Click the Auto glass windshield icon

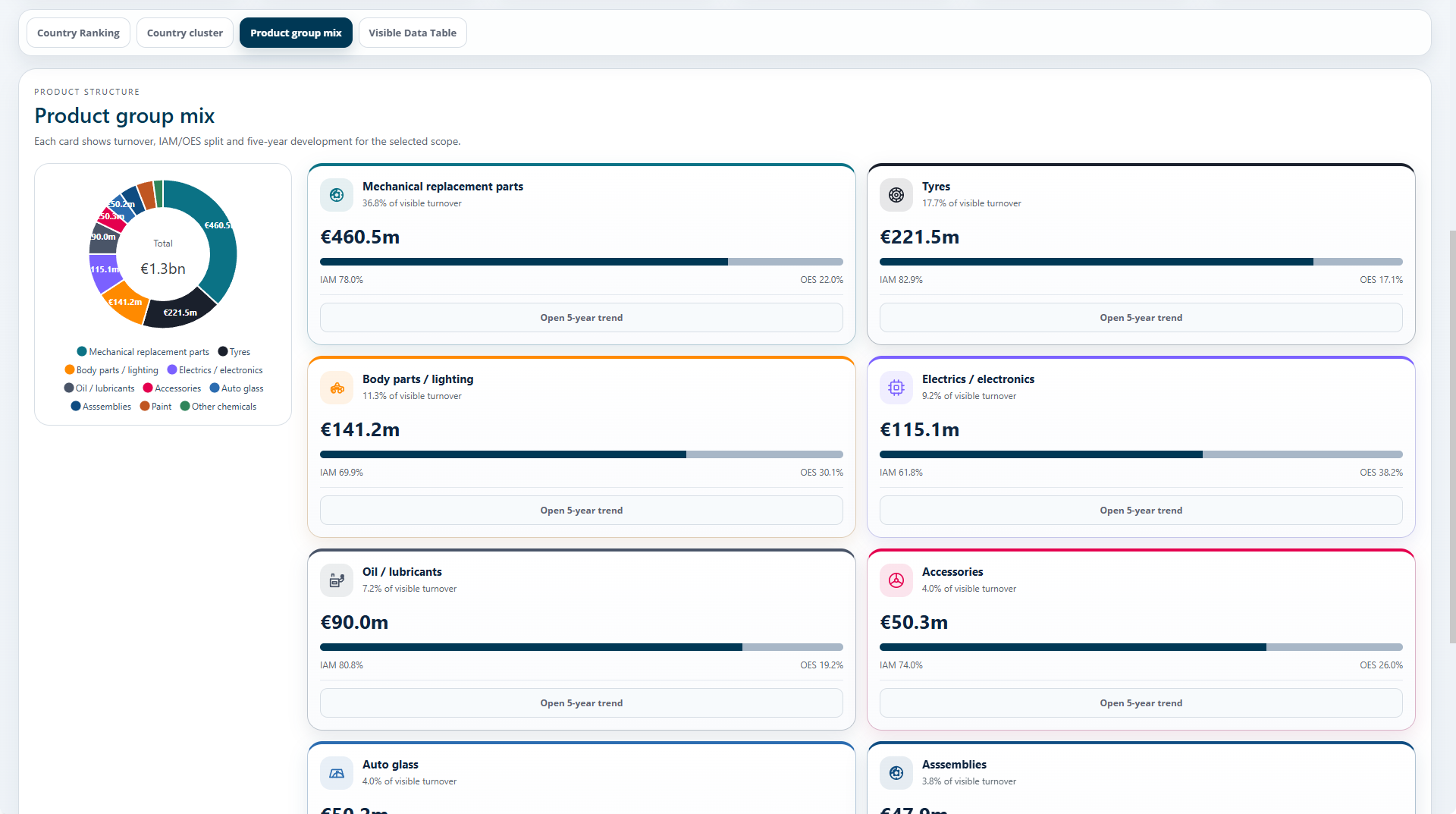click(x=337, y=773)
